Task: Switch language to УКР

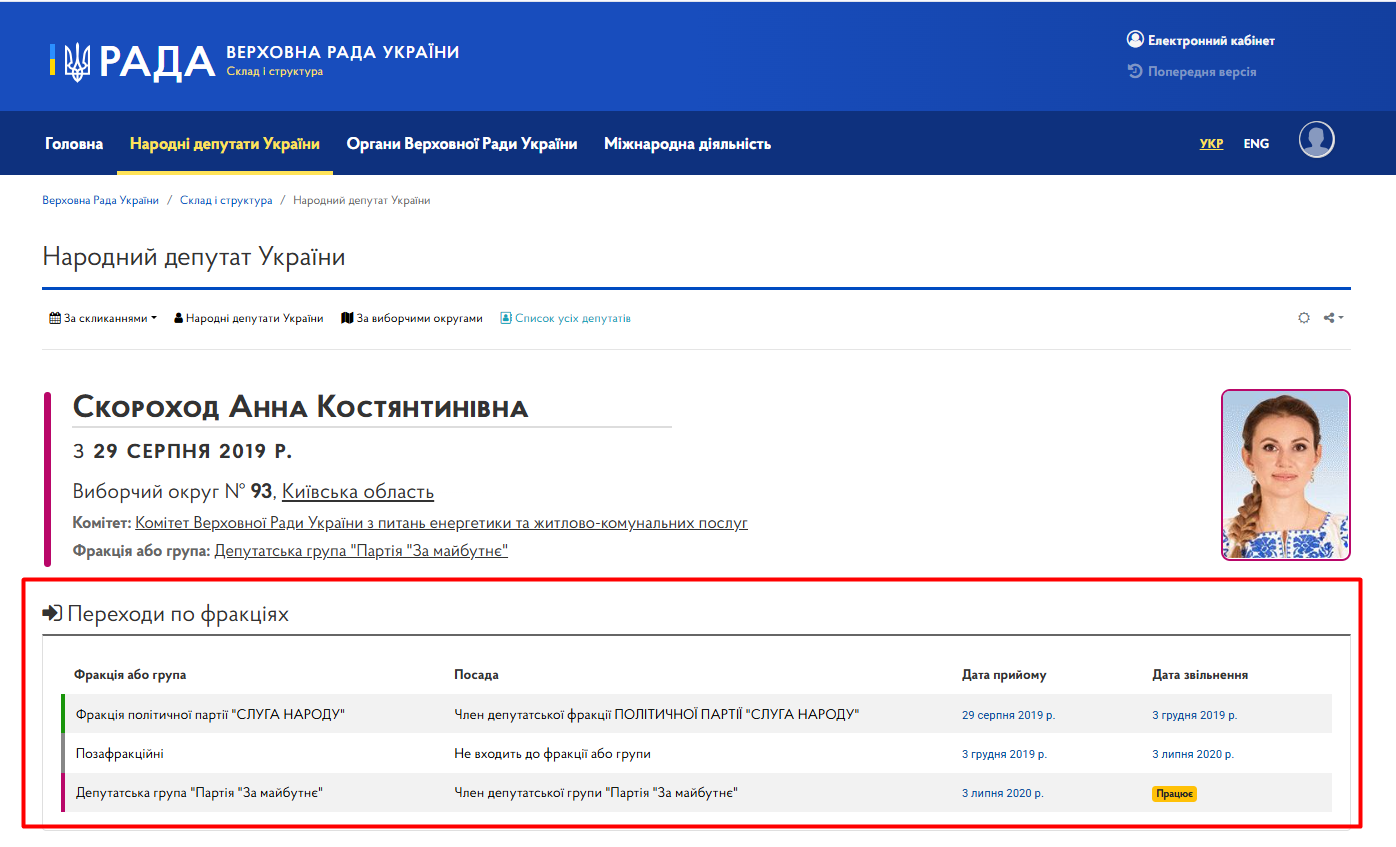Action: (x=1211, y=144)
